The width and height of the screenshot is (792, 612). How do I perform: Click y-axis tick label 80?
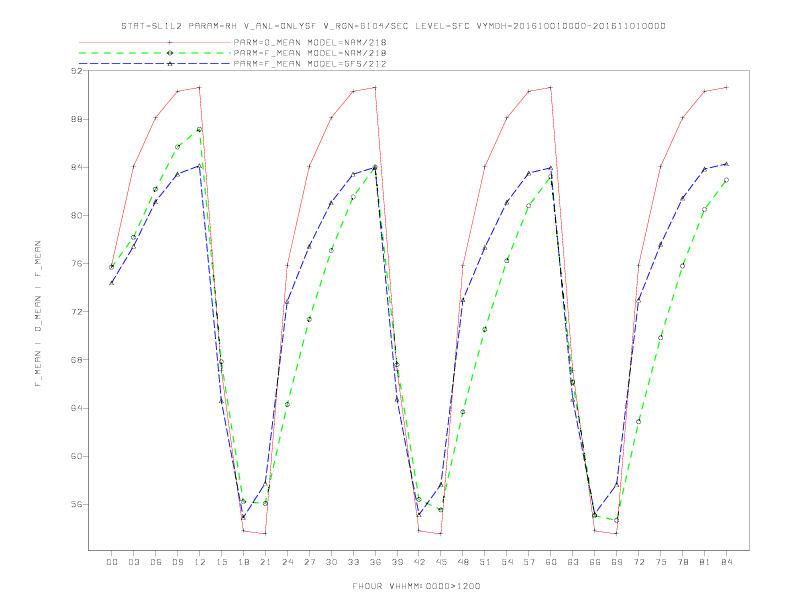76,215
